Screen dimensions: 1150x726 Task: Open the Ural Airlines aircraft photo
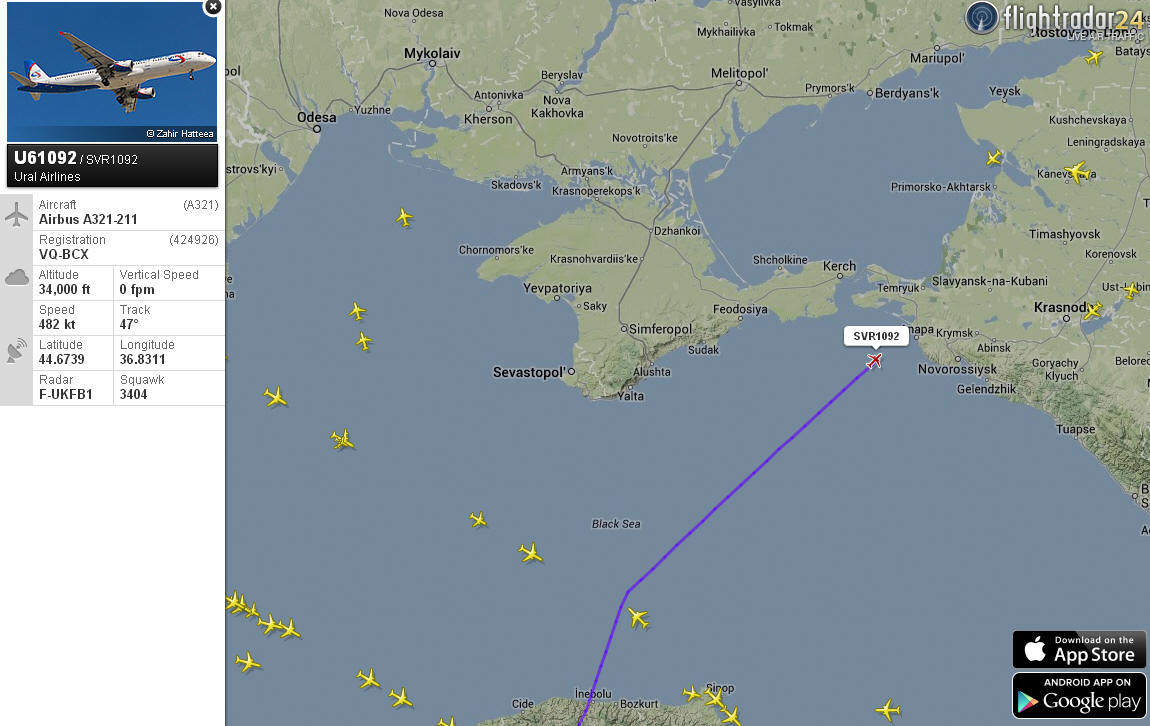[111, 72]
